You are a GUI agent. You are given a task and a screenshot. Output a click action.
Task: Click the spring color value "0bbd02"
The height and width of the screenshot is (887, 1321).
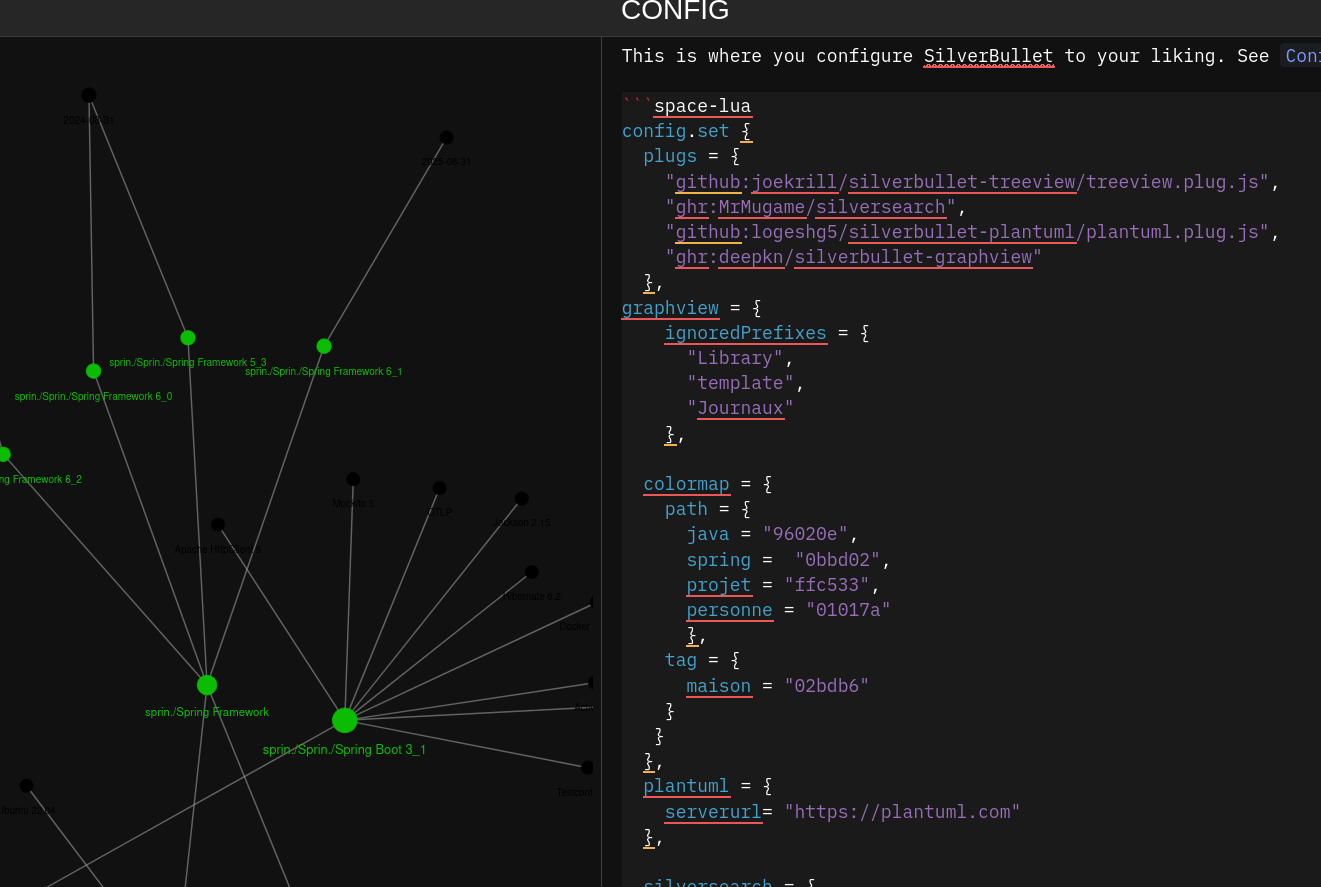(x=837, y=559)
